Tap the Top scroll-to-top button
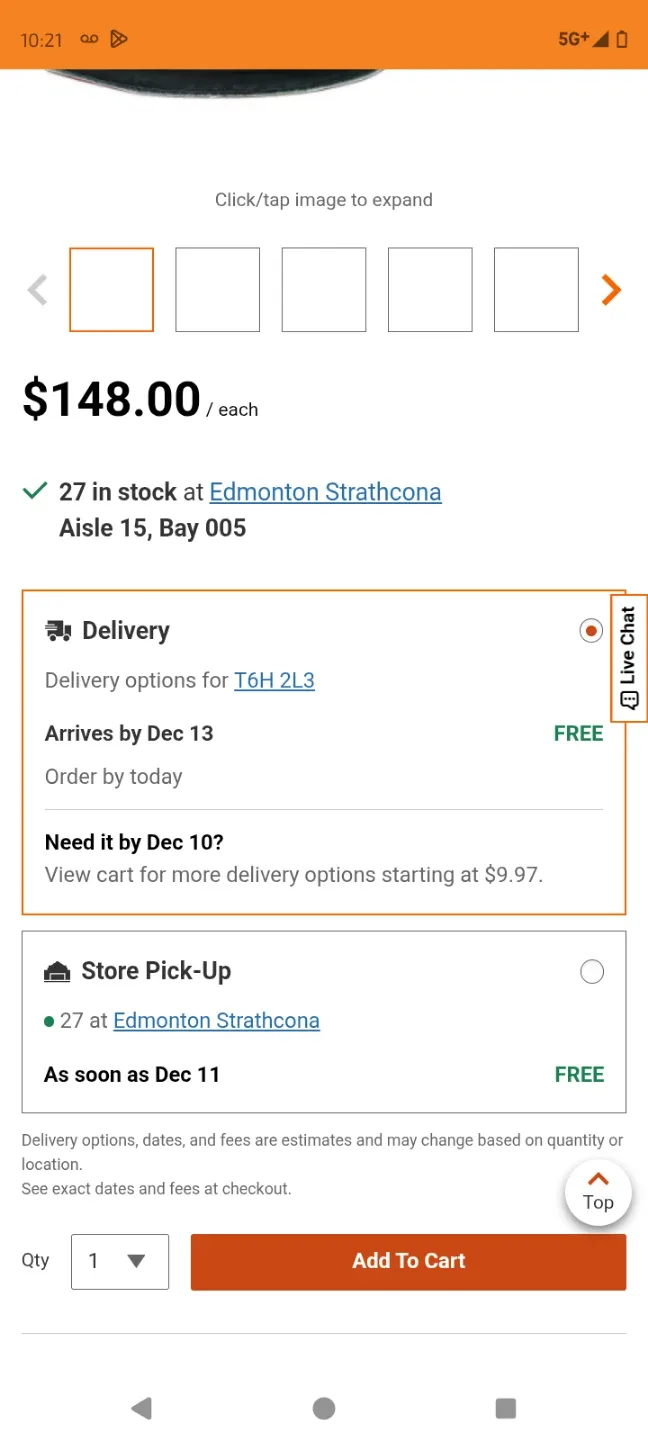This screenshot has width=648, height=1440. coord(598,1192)
